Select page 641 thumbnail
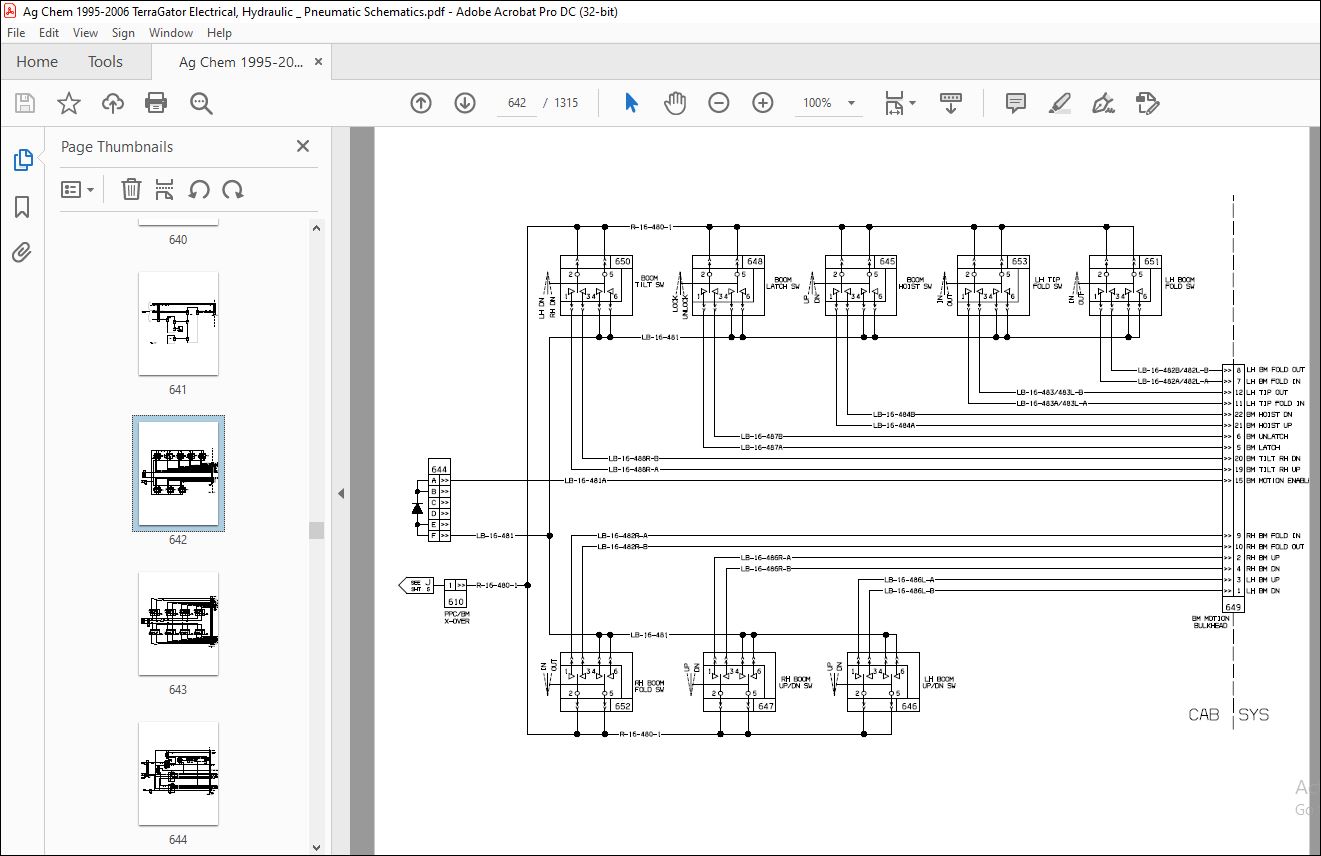 click(x=178, y=323)
